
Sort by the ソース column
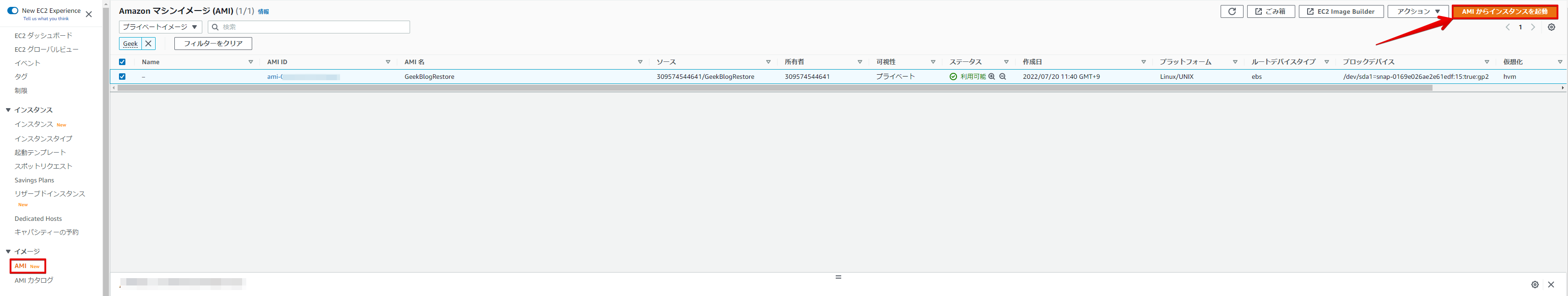[768, 62]
